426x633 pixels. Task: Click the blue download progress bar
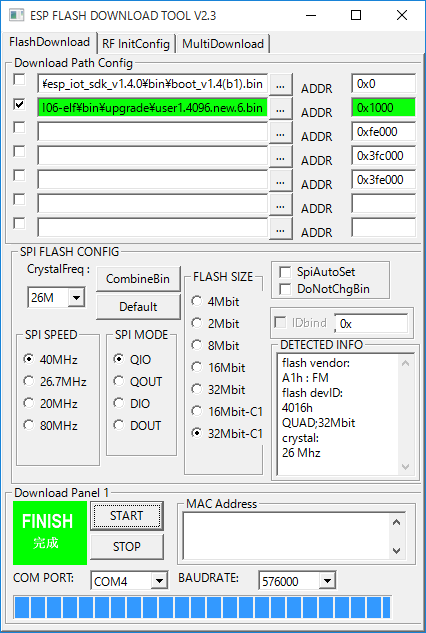click(x=202, y=608)
